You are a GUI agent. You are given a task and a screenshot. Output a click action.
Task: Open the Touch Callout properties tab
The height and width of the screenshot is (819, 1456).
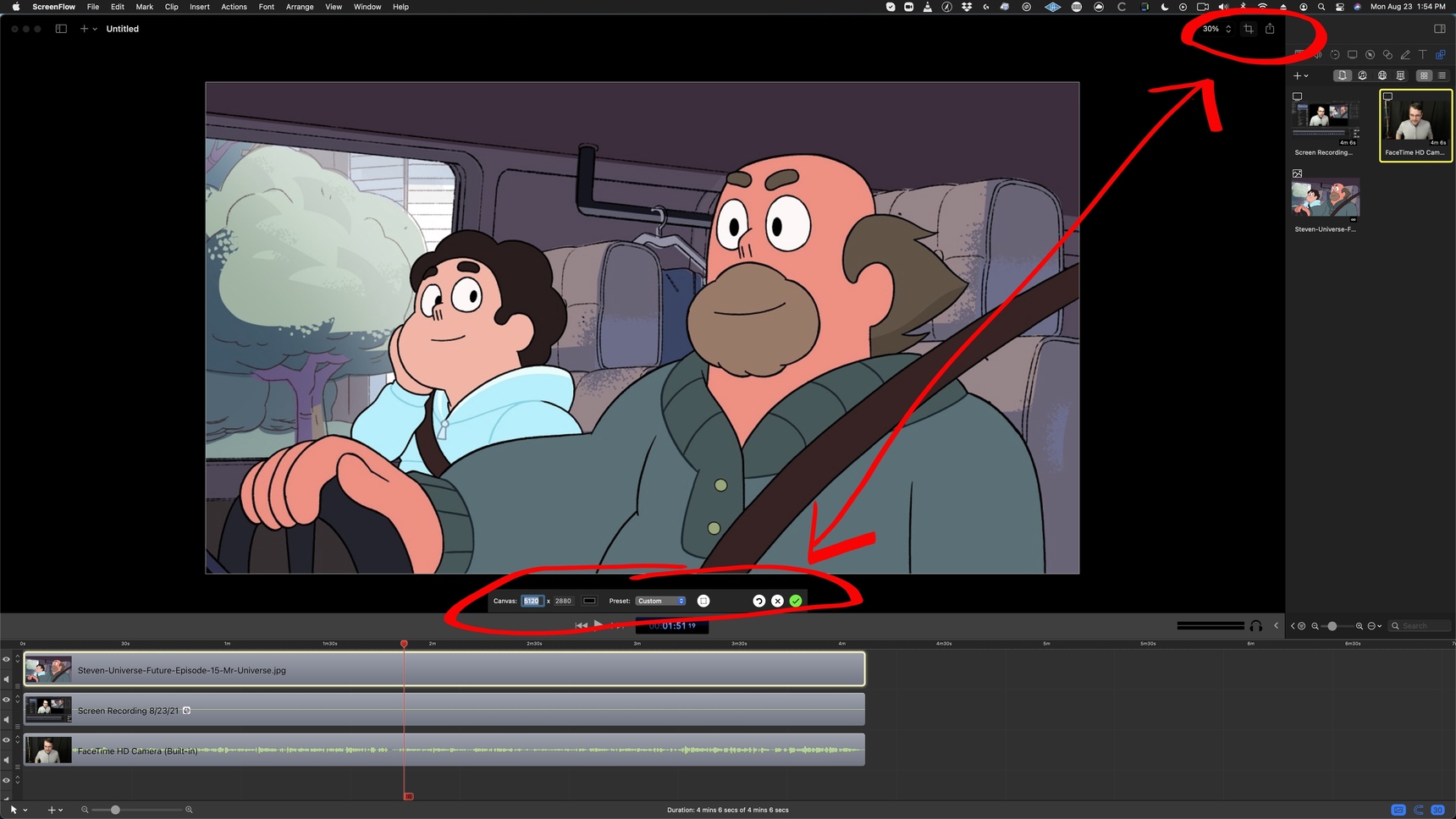point(1387,55)
